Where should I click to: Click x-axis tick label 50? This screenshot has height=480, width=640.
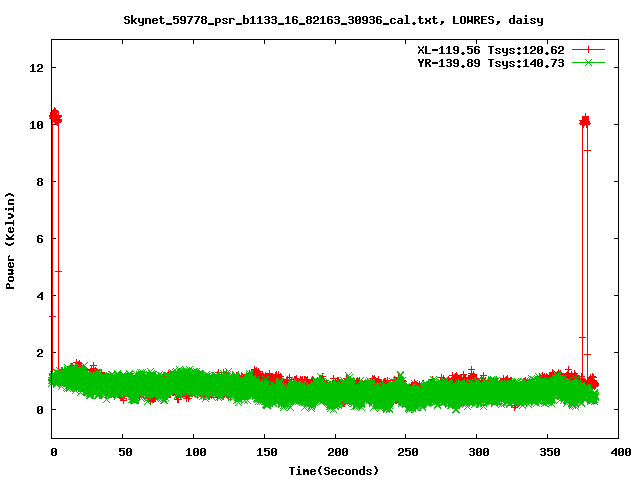[125, 452]
